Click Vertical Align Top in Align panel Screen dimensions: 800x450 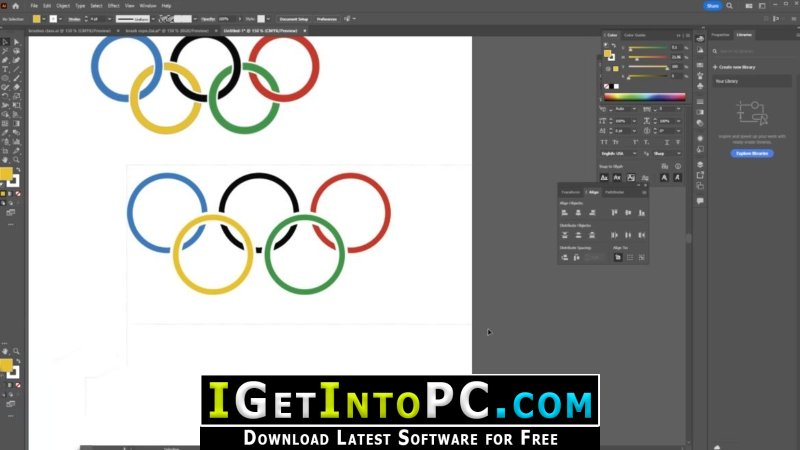(x=614, y=213)
